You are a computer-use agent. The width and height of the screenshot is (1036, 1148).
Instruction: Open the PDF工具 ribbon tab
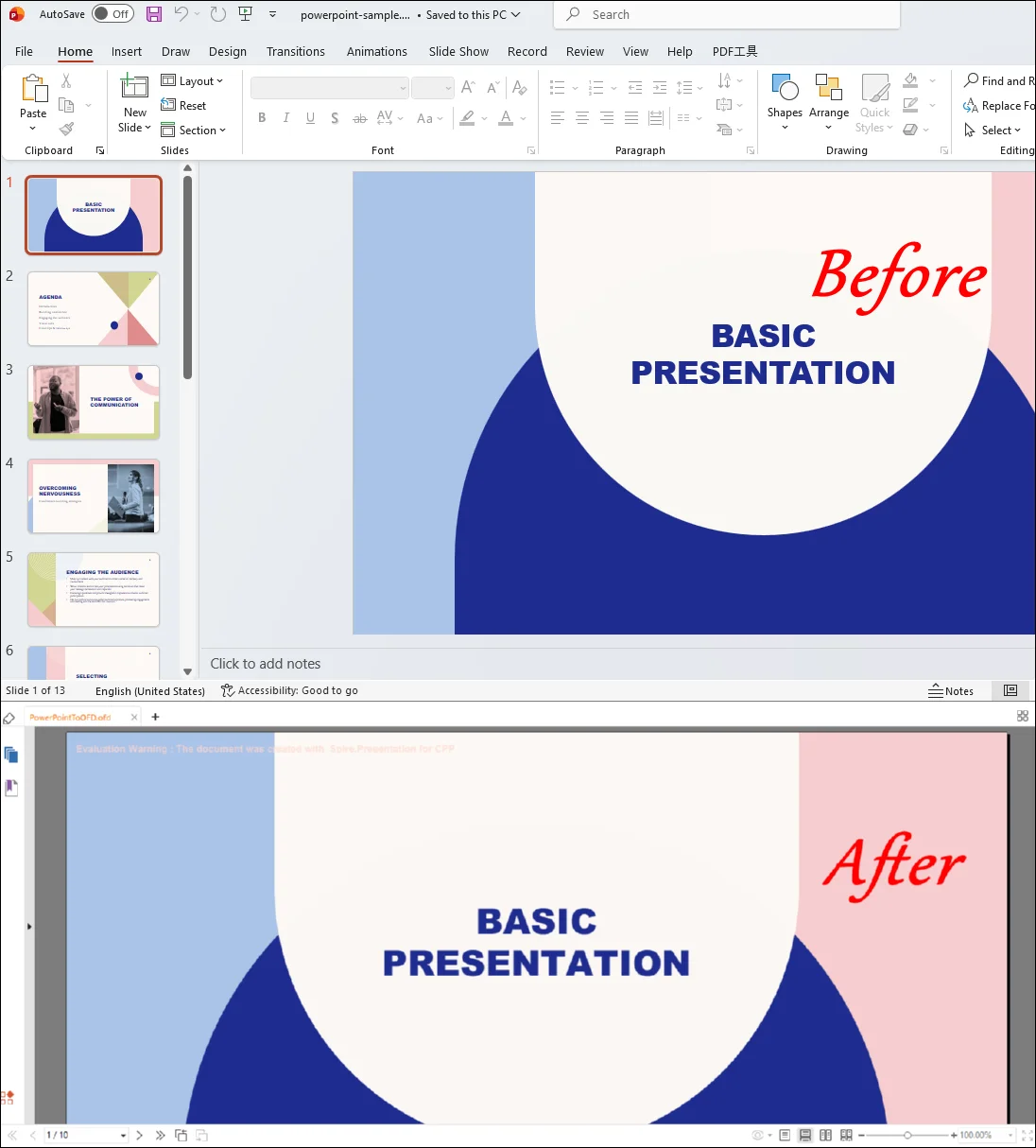pyautogui.click(x=734, y=51)
